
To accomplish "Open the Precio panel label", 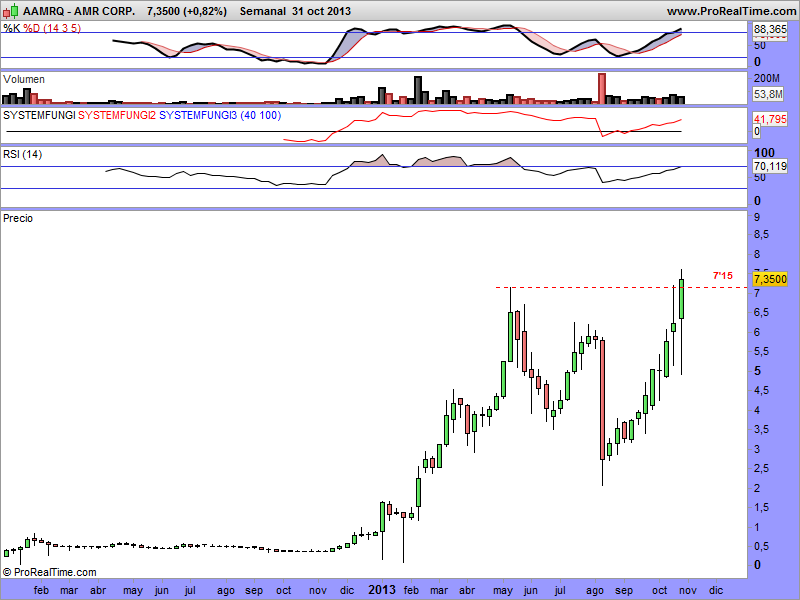I will click(18, 217).
